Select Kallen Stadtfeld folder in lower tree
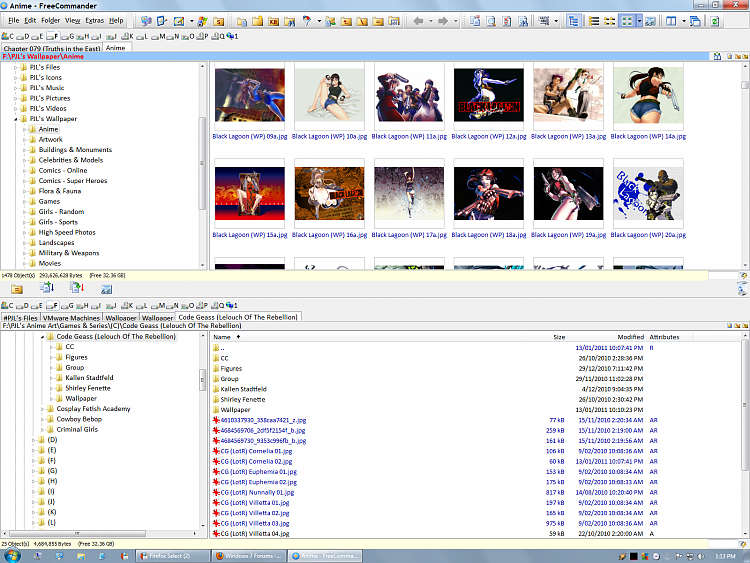 coord(89,378)
